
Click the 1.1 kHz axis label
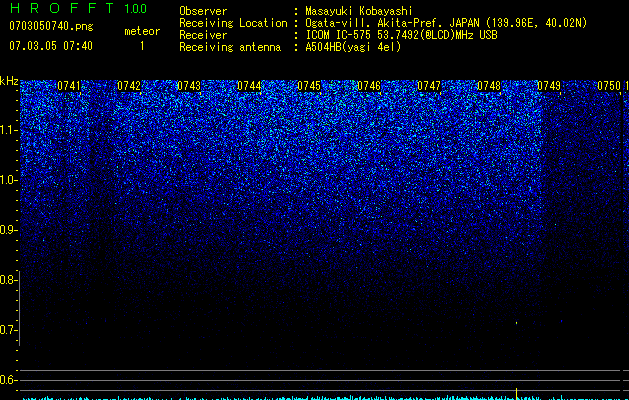8,130
